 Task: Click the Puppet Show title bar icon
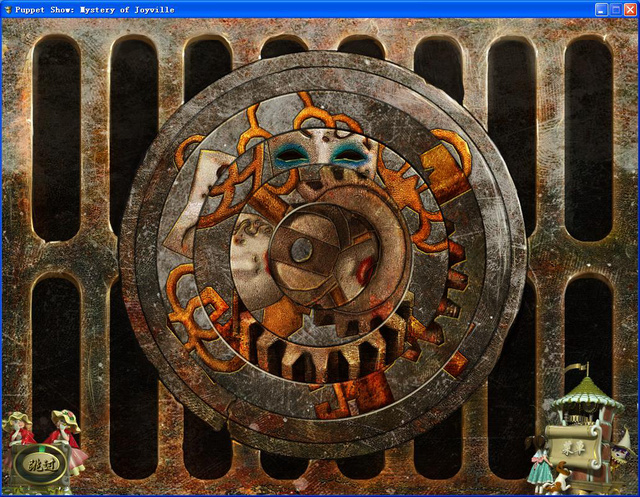tap(7, 9)
